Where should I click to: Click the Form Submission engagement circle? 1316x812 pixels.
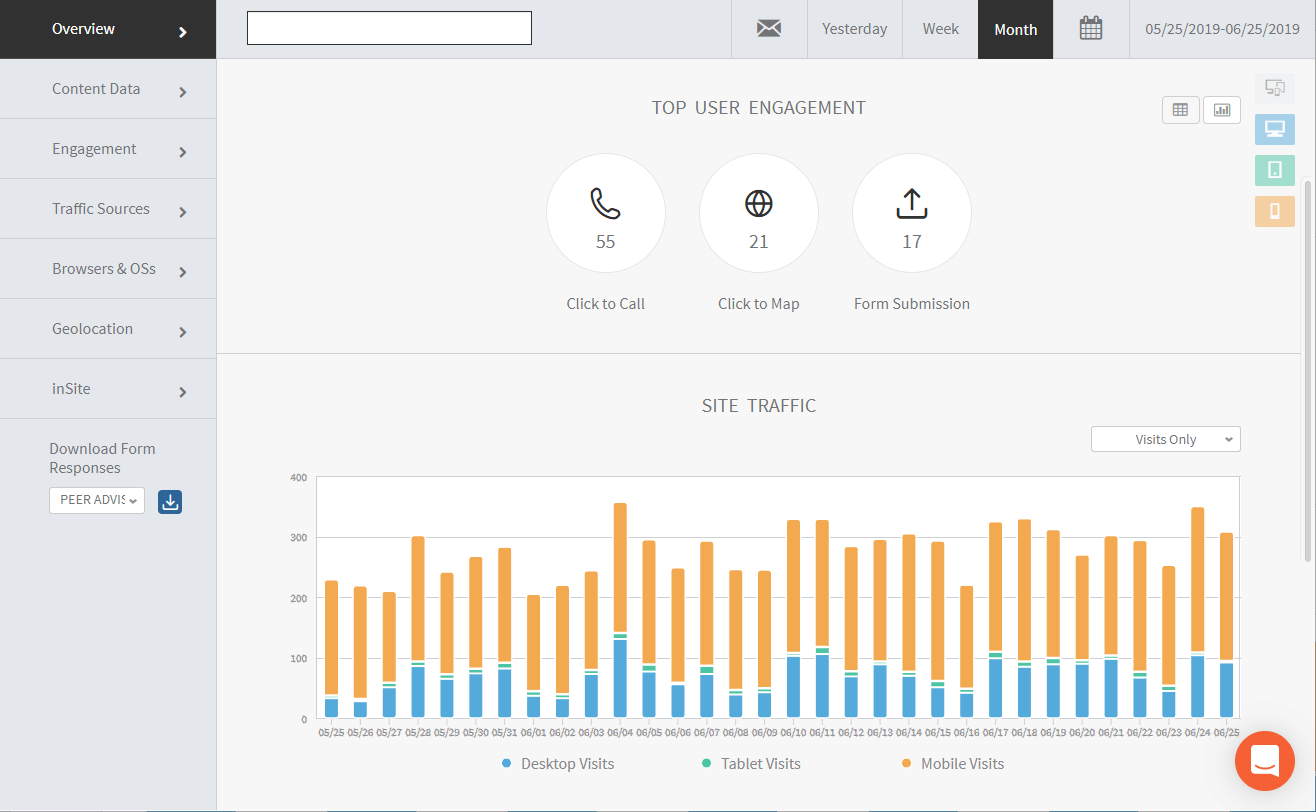click(911, 212)
